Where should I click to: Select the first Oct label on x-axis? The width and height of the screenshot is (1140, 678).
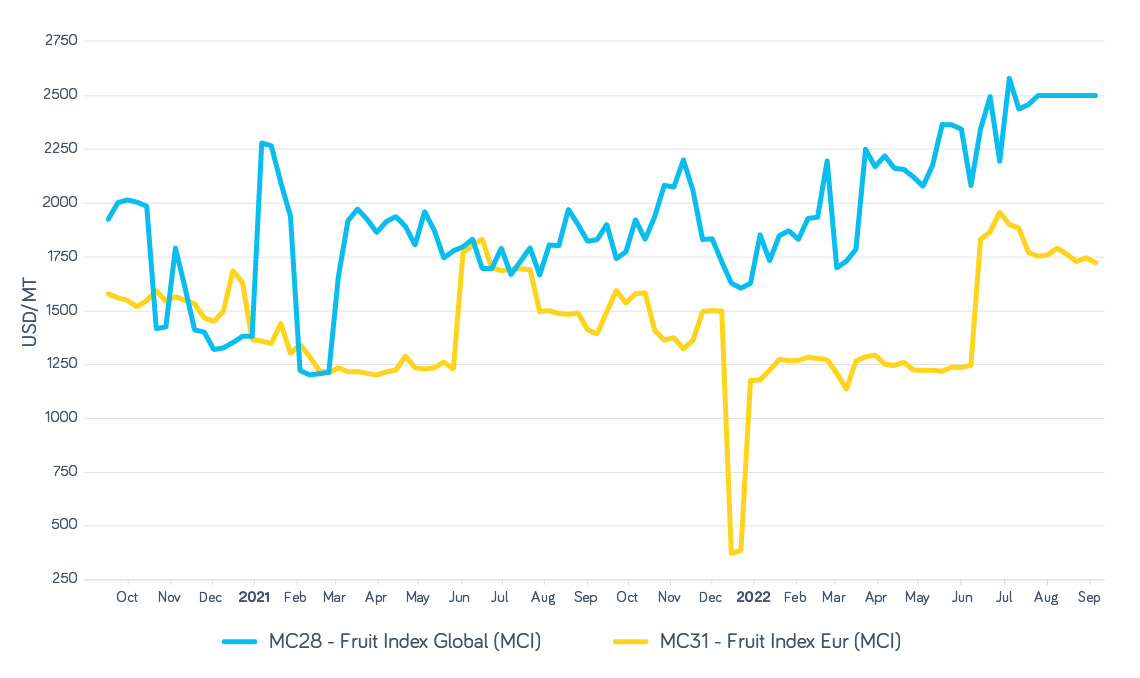point(127,598)
